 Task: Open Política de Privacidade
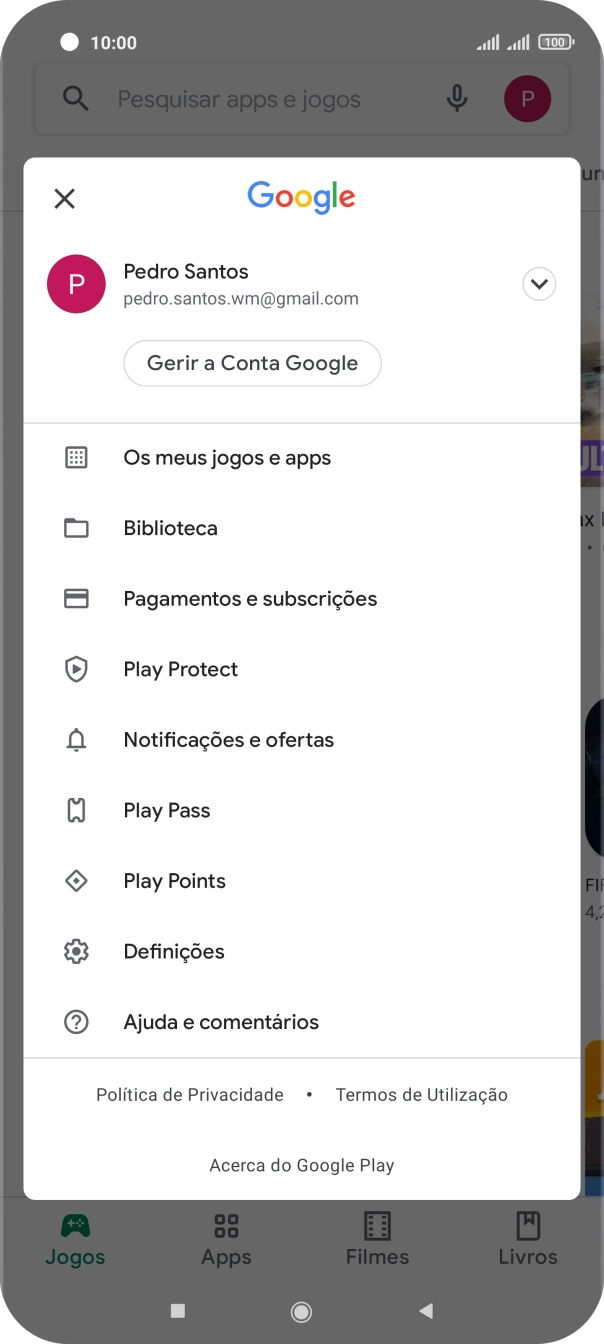(x=189, y=1094)
